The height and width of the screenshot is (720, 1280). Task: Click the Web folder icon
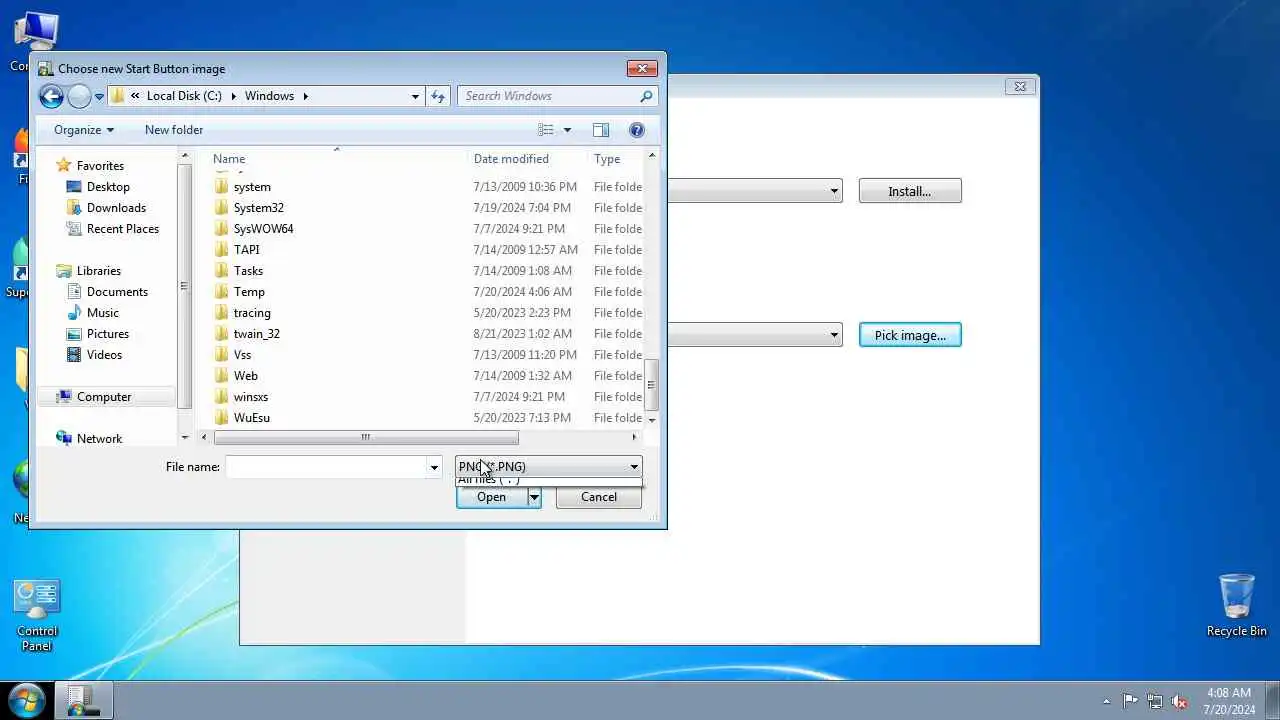tap(221, 376)
